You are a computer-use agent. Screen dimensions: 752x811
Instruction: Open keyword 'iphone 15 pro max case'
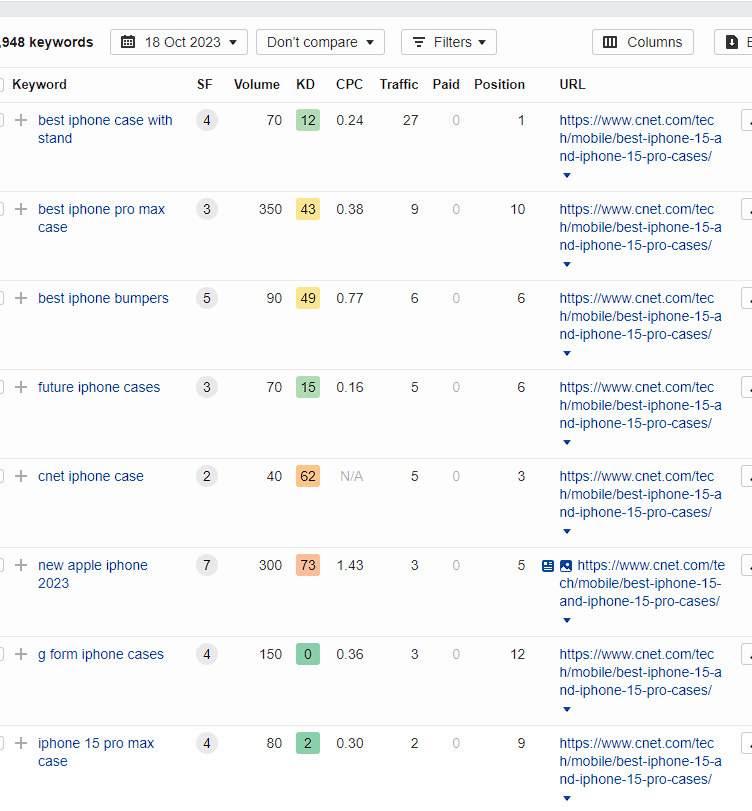point(96,752)
